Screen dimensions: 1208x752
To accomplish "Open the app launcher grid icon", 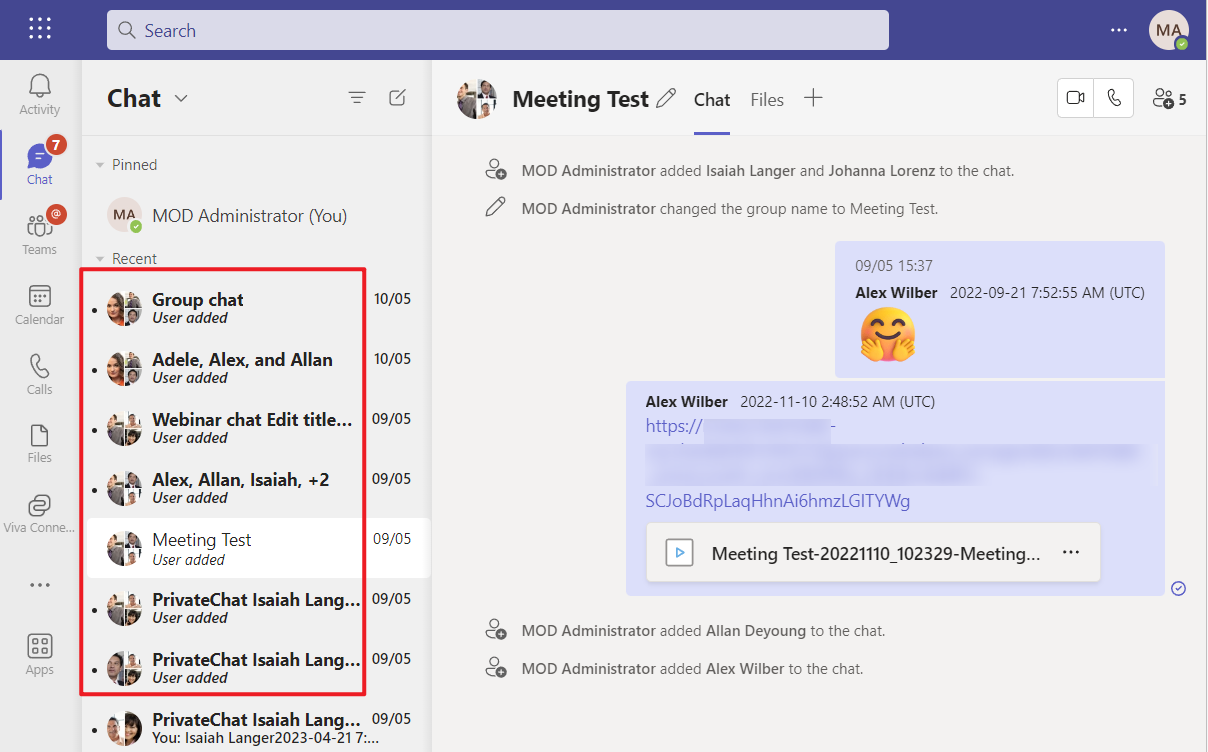I will click(x=40, y=29).
